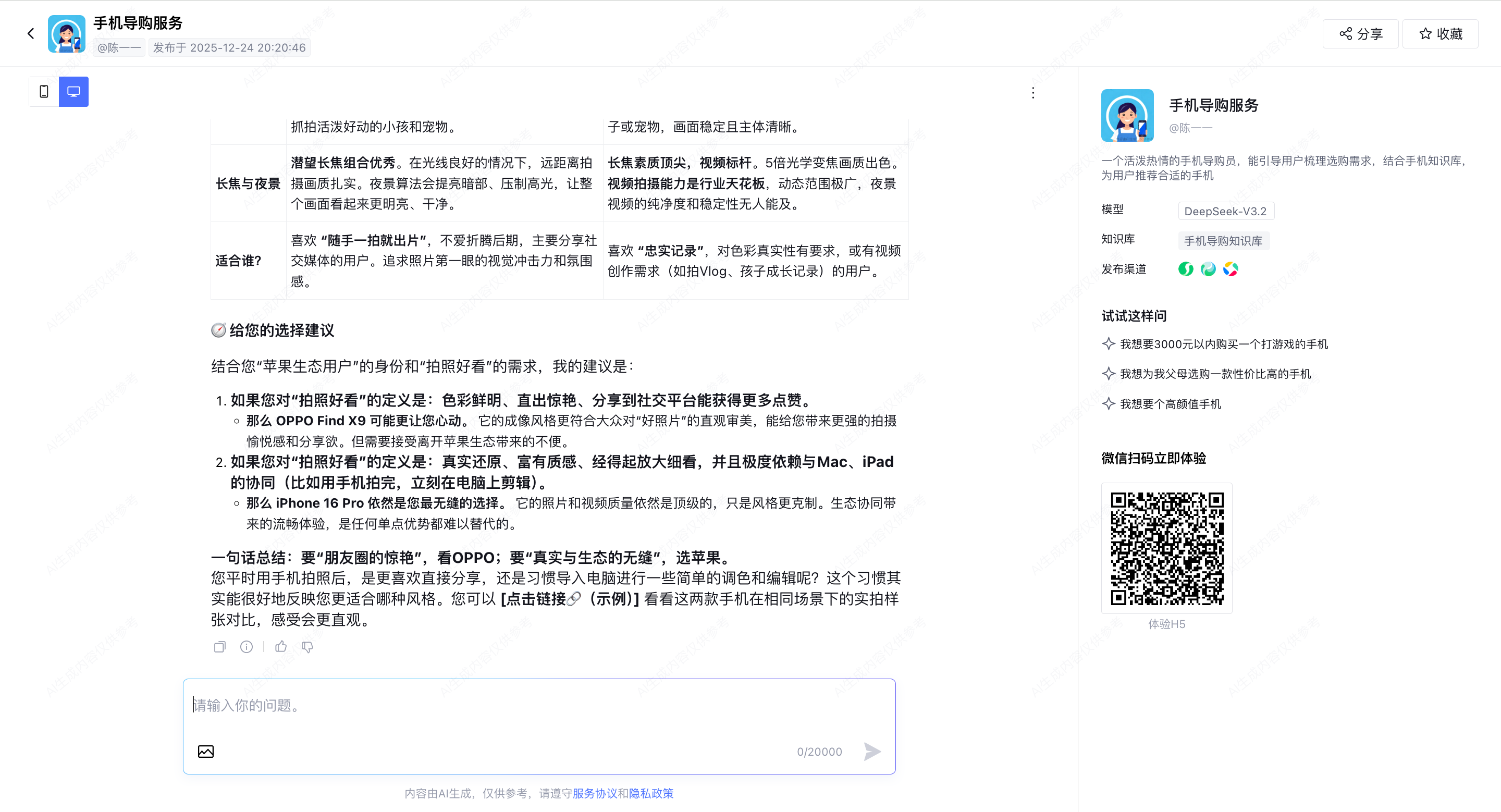Open the three-dot more options menu
The width and height of the screenshot is (1501, 812).
point(1032,93)
